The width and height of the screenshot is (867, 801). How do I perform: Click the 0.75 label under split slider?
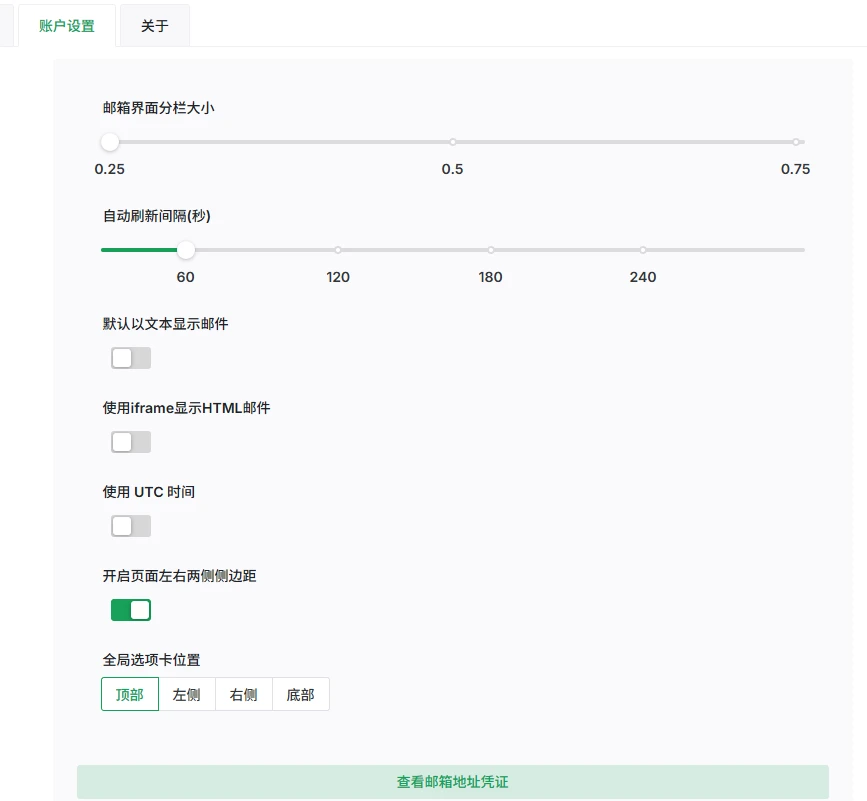(x=795, y=169)
